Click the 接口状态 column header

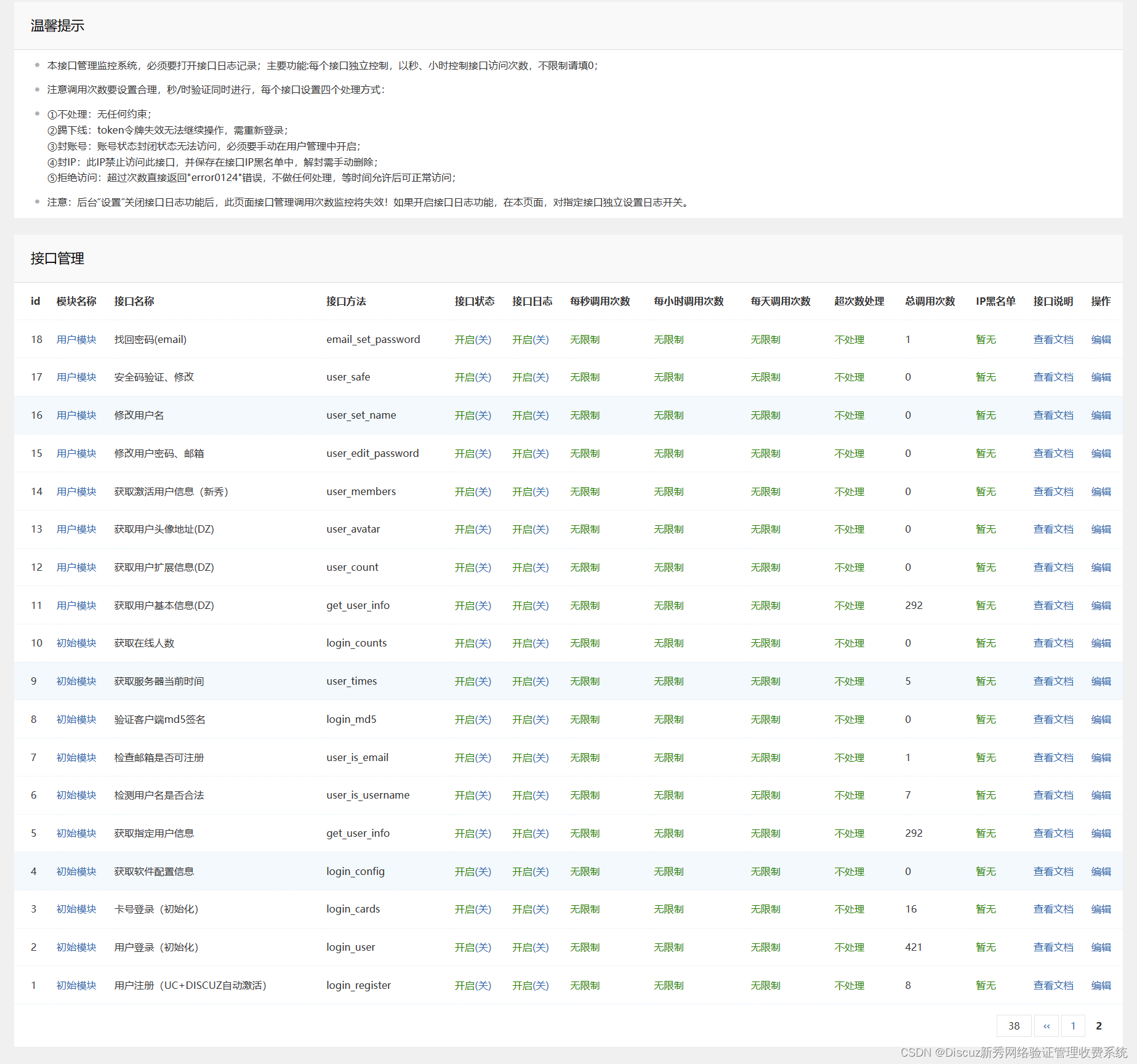474,301
